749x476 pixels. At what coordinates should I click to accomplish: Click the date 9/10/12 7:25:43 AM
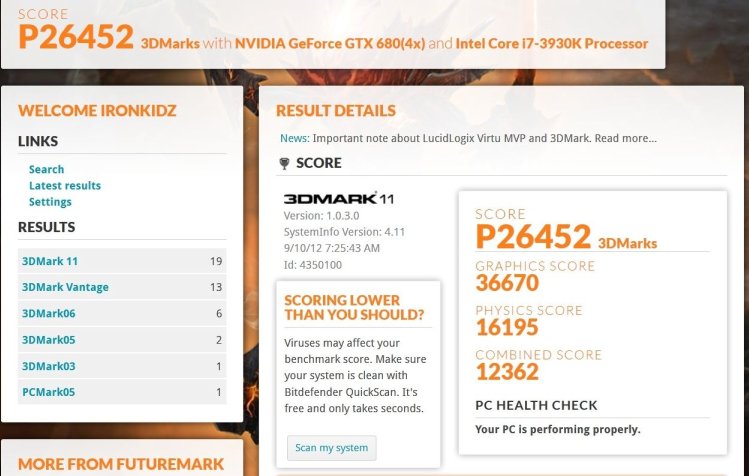click(332, 248)
